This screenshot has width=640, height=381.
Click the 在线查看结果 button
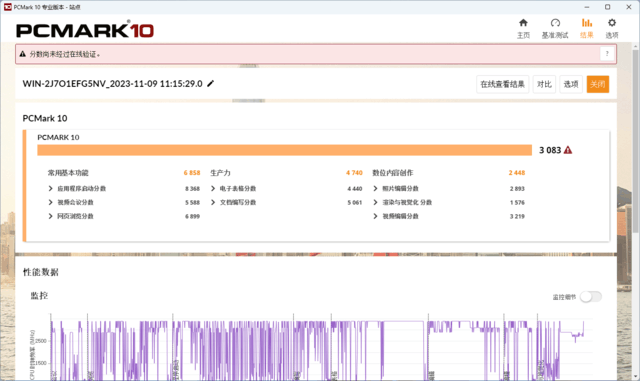(x=502, y=84)
